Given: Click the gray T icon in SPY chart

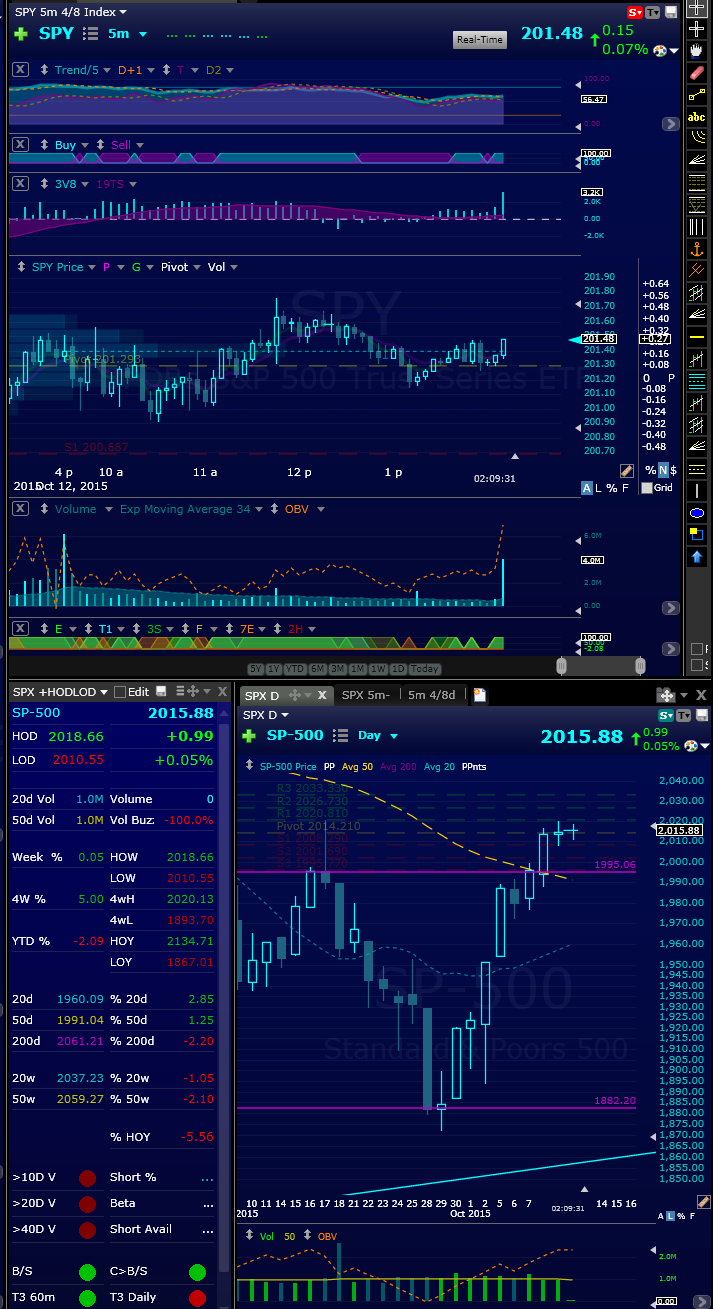Looking at the screenshot, I should (652, 13).
